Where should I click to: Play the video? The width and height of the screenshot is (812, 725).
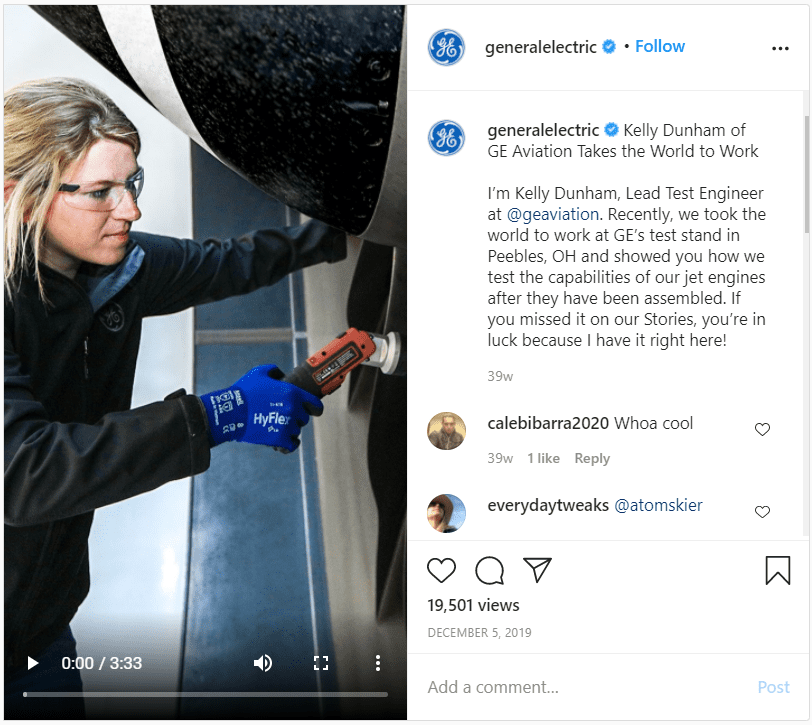point(33,663)
